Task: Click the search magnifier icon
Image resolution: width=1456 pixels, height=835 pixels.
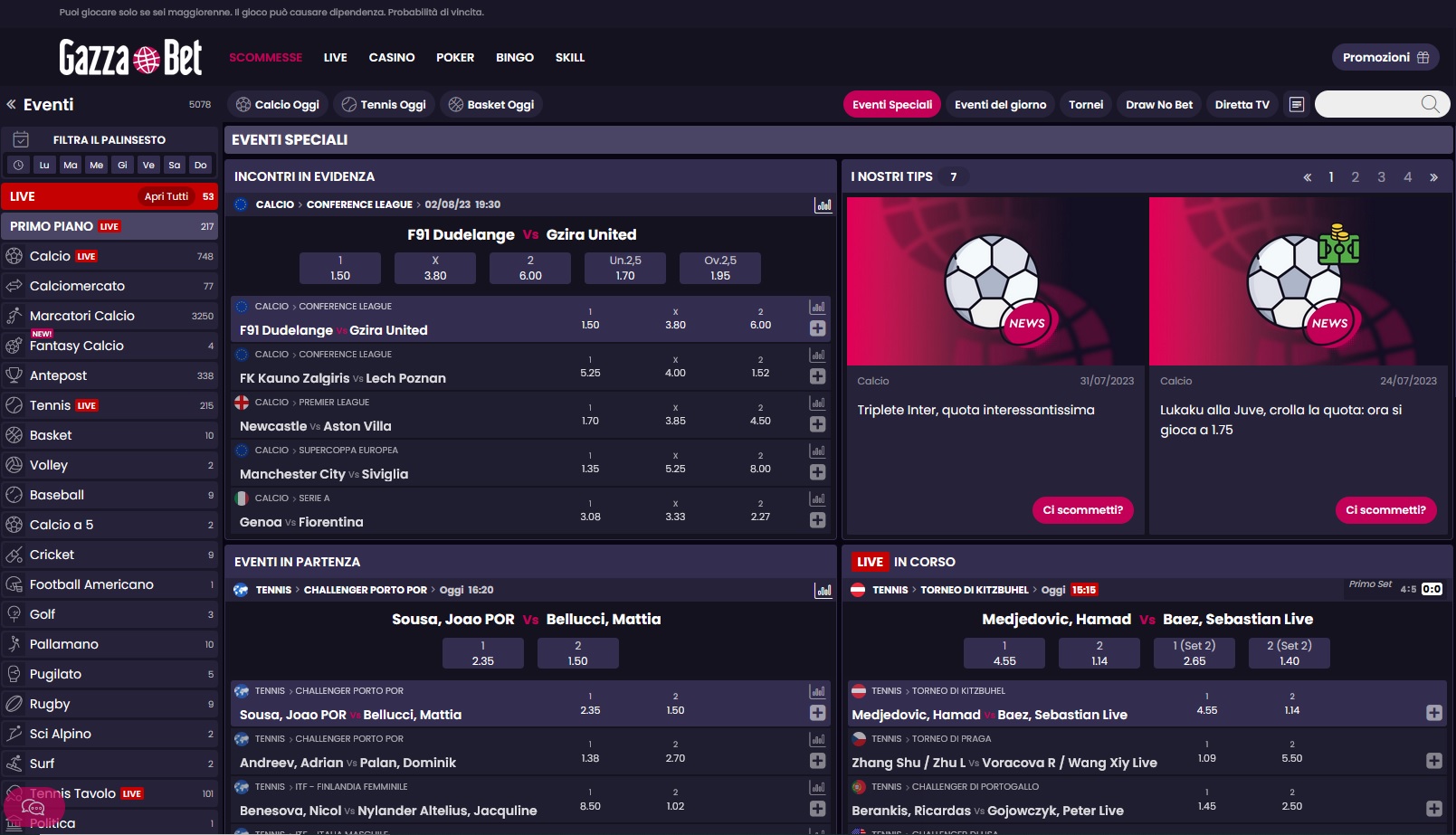Action: point(1430,104)
